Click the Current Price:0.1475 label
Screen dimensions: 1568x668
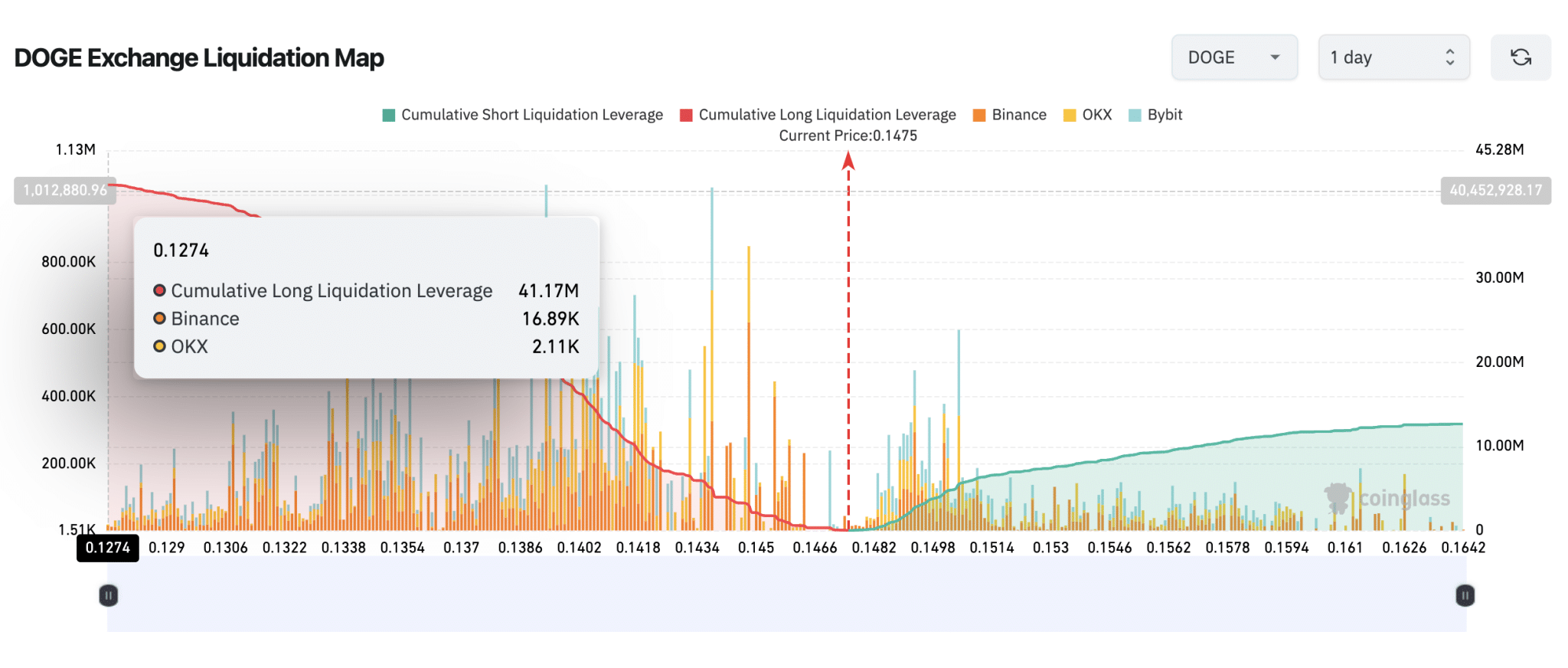tap(848, 136)
